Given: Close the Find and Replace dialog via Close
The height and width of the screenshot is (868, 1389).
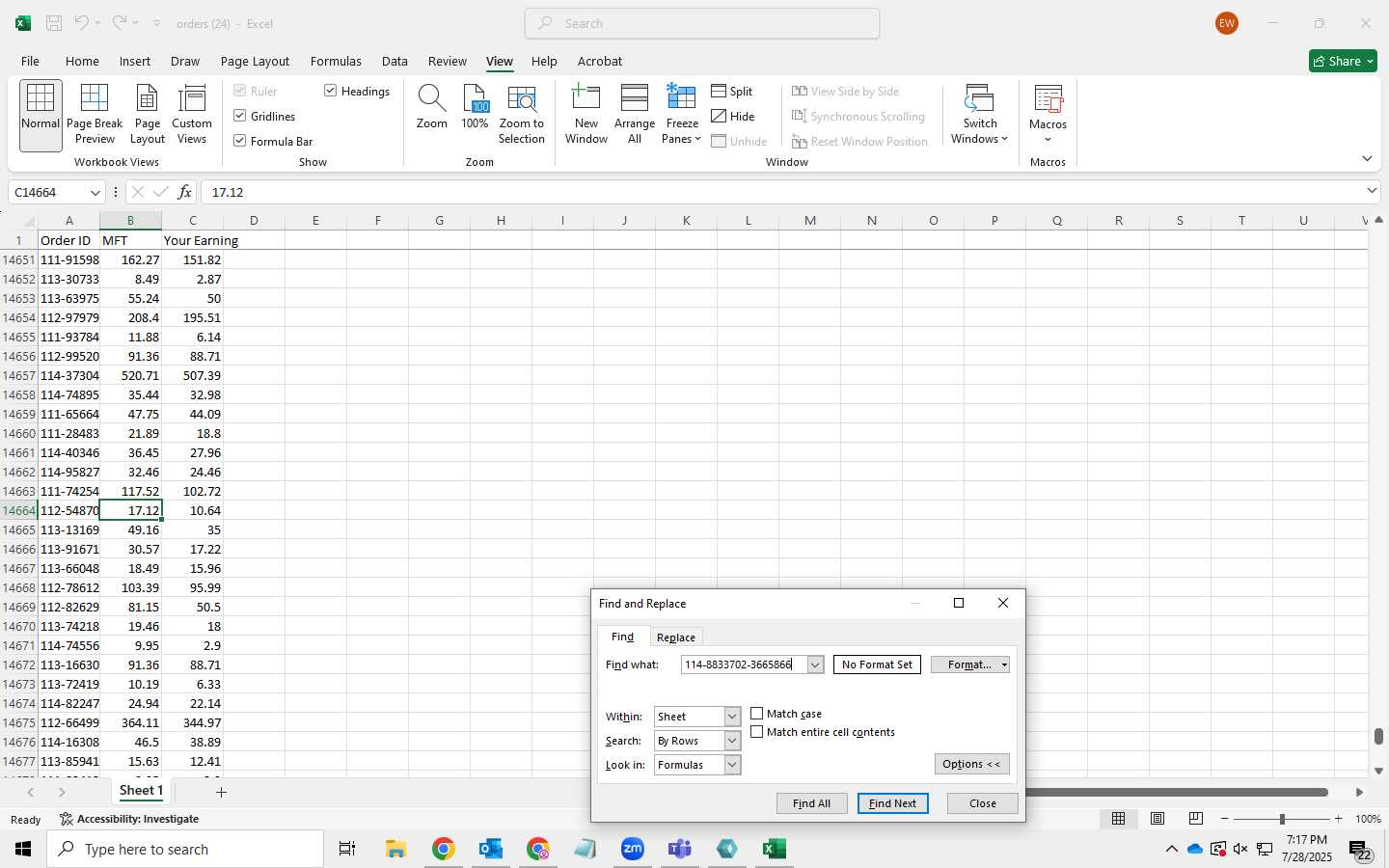Looking at the screenshot, I should [x=983, y=803].
